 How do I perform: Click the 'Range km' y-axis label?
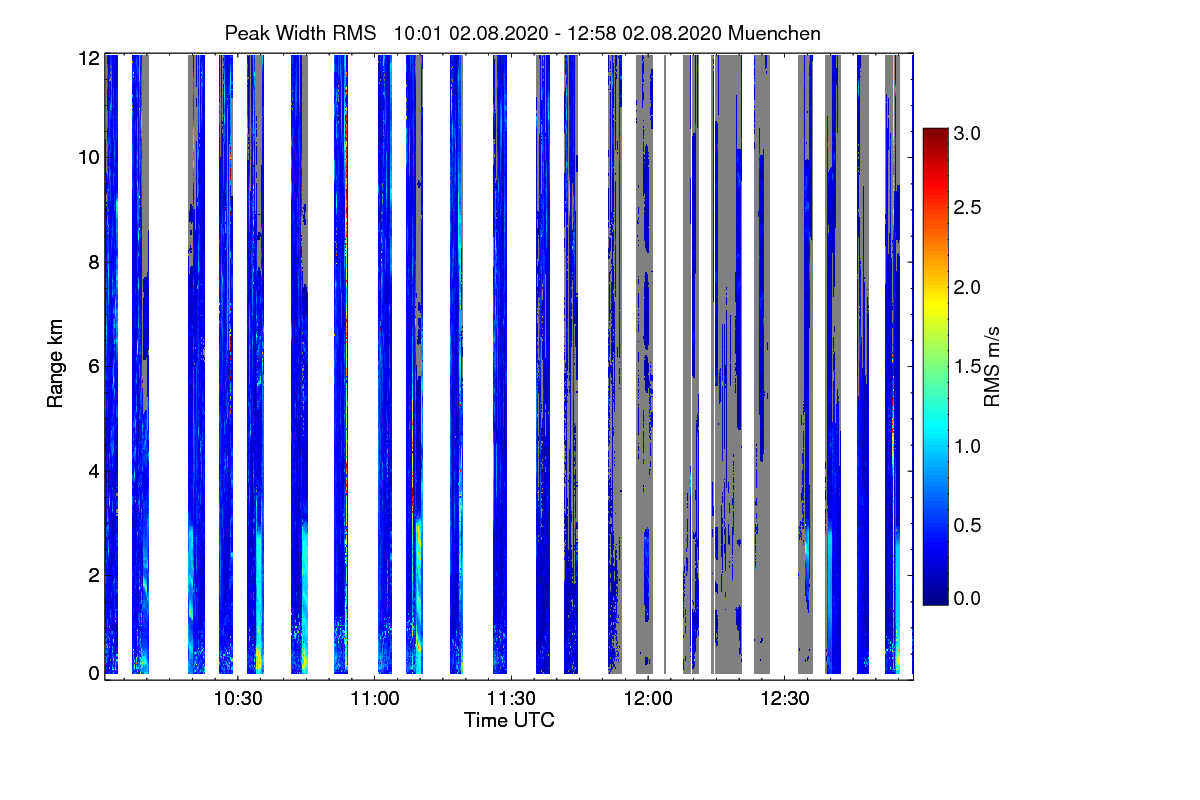(56, 364)
